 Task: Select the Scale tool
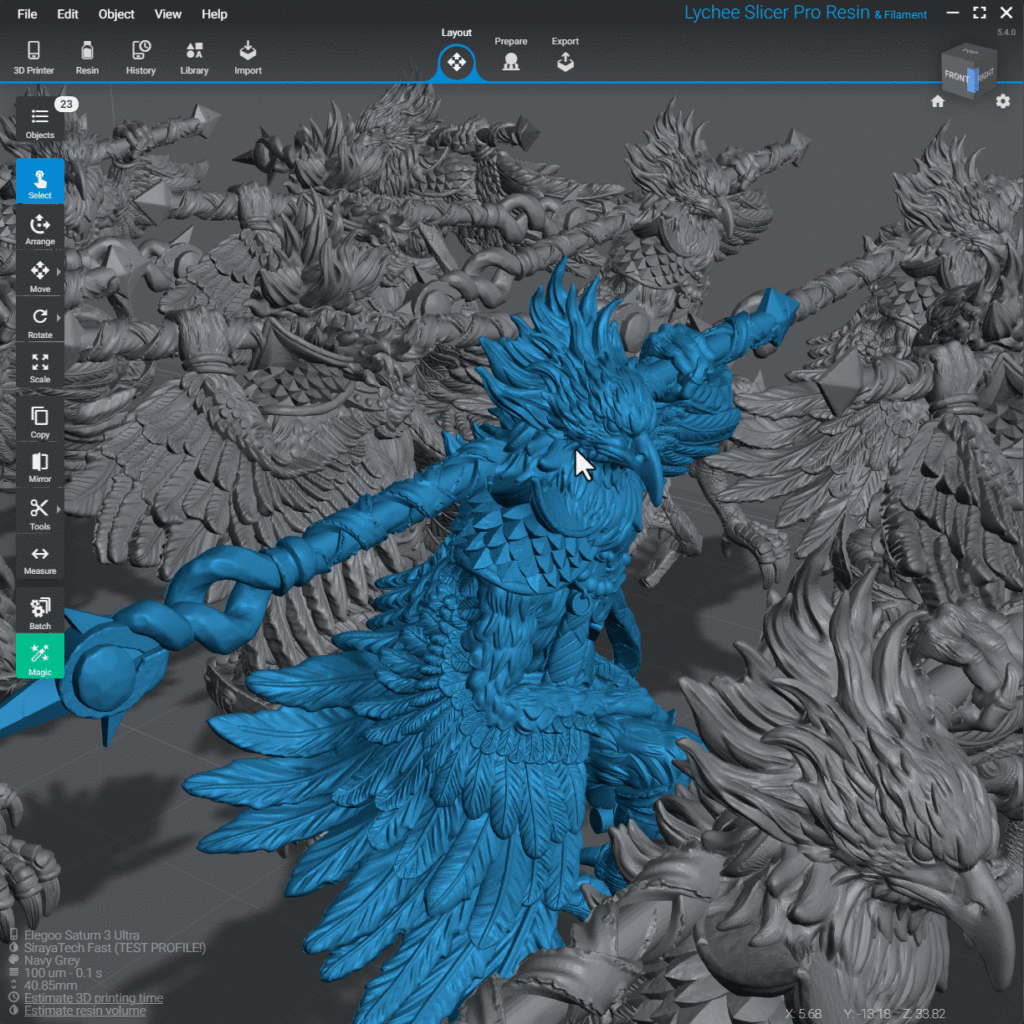tap(40, 367)
